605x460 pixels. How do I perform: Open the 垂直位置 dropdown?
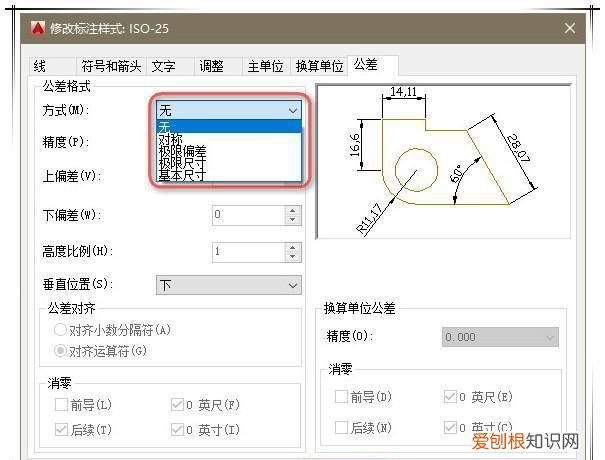(x=229, y=285)
